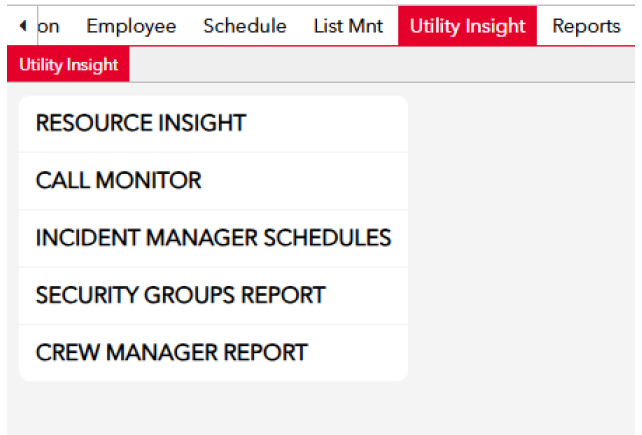Open INCIDENT MANAGER SCHEDULES

213,238
